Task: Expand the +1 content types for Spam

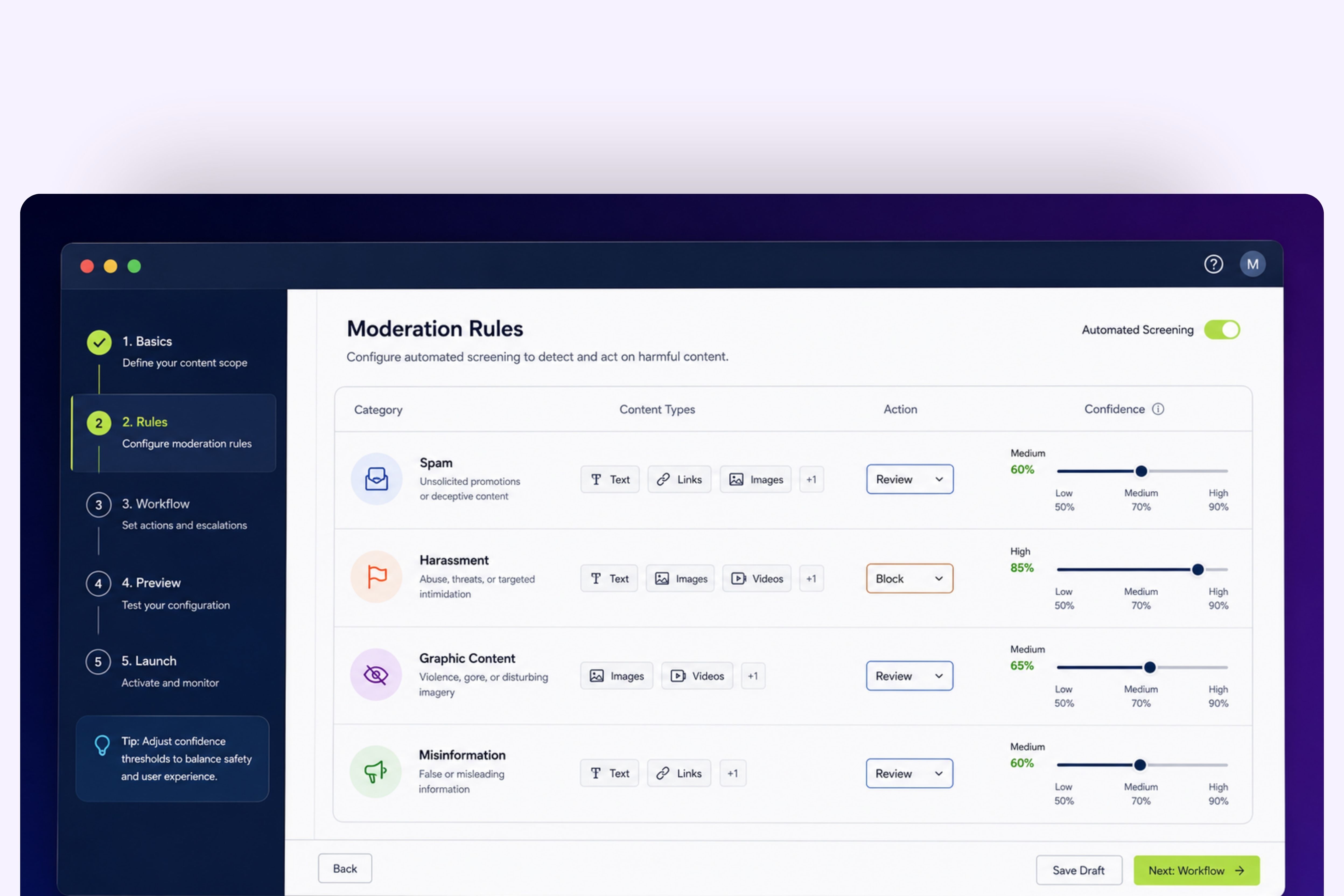Action: tap(811, 479)
